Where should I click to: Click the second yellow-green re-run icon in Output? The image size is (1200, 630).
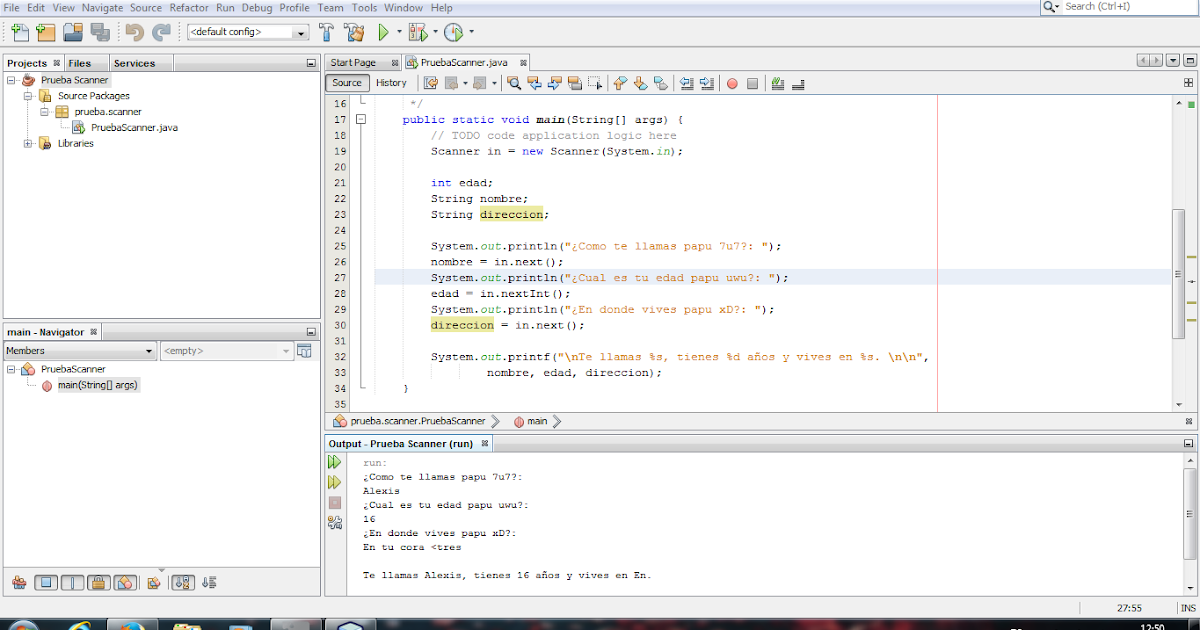(334, 482)
